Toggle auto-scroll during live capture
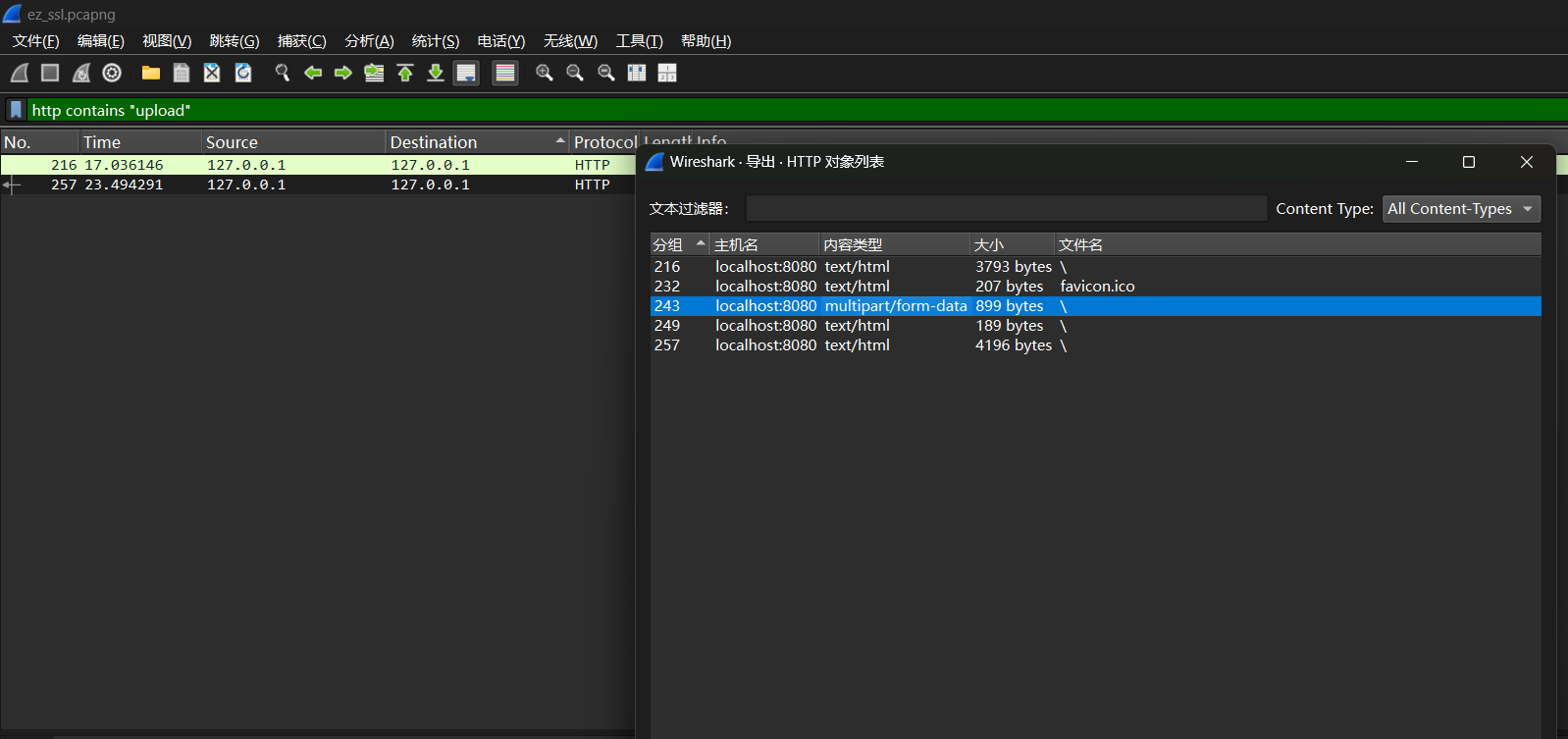Image resolution: width=1568 pixels, height=739 pixels. point(466,73)
